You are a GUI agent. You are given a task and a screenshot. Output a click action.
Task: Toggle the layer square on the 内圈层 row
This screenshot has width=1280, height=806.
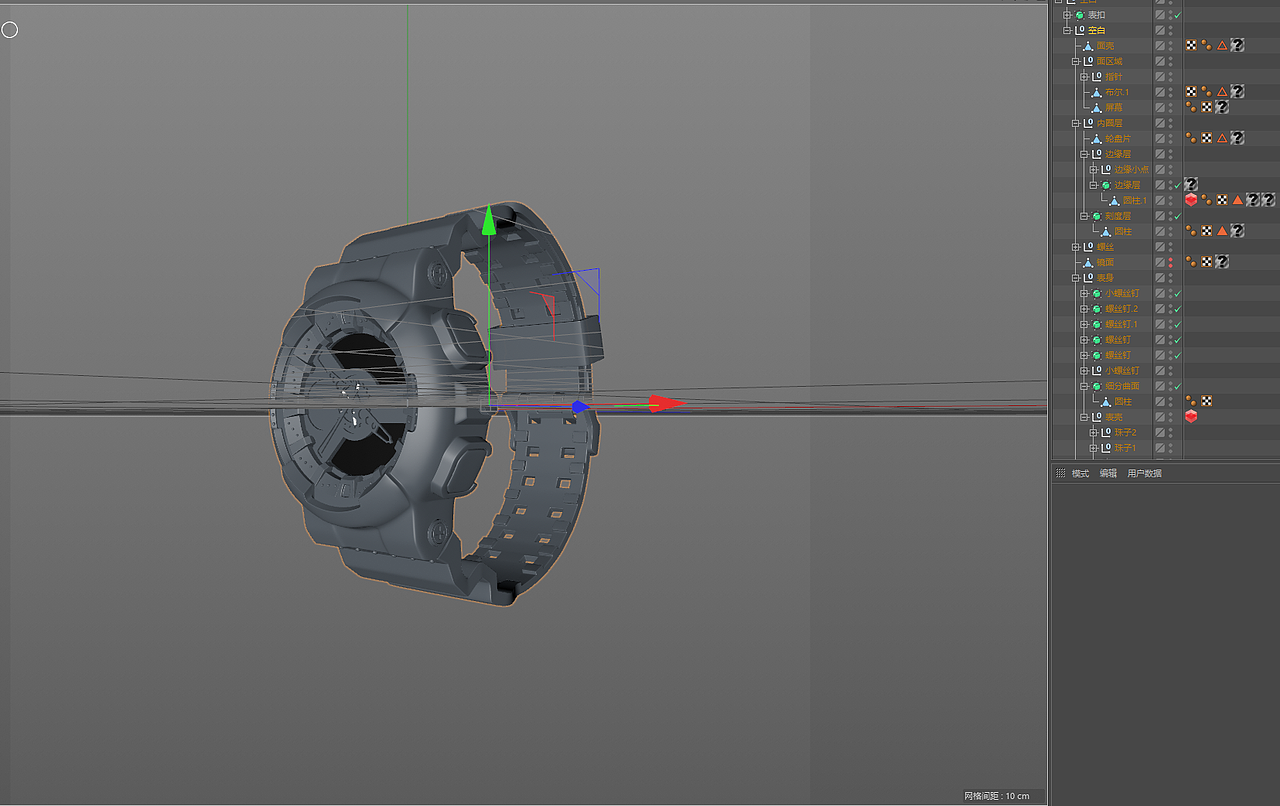point(1160,123)
